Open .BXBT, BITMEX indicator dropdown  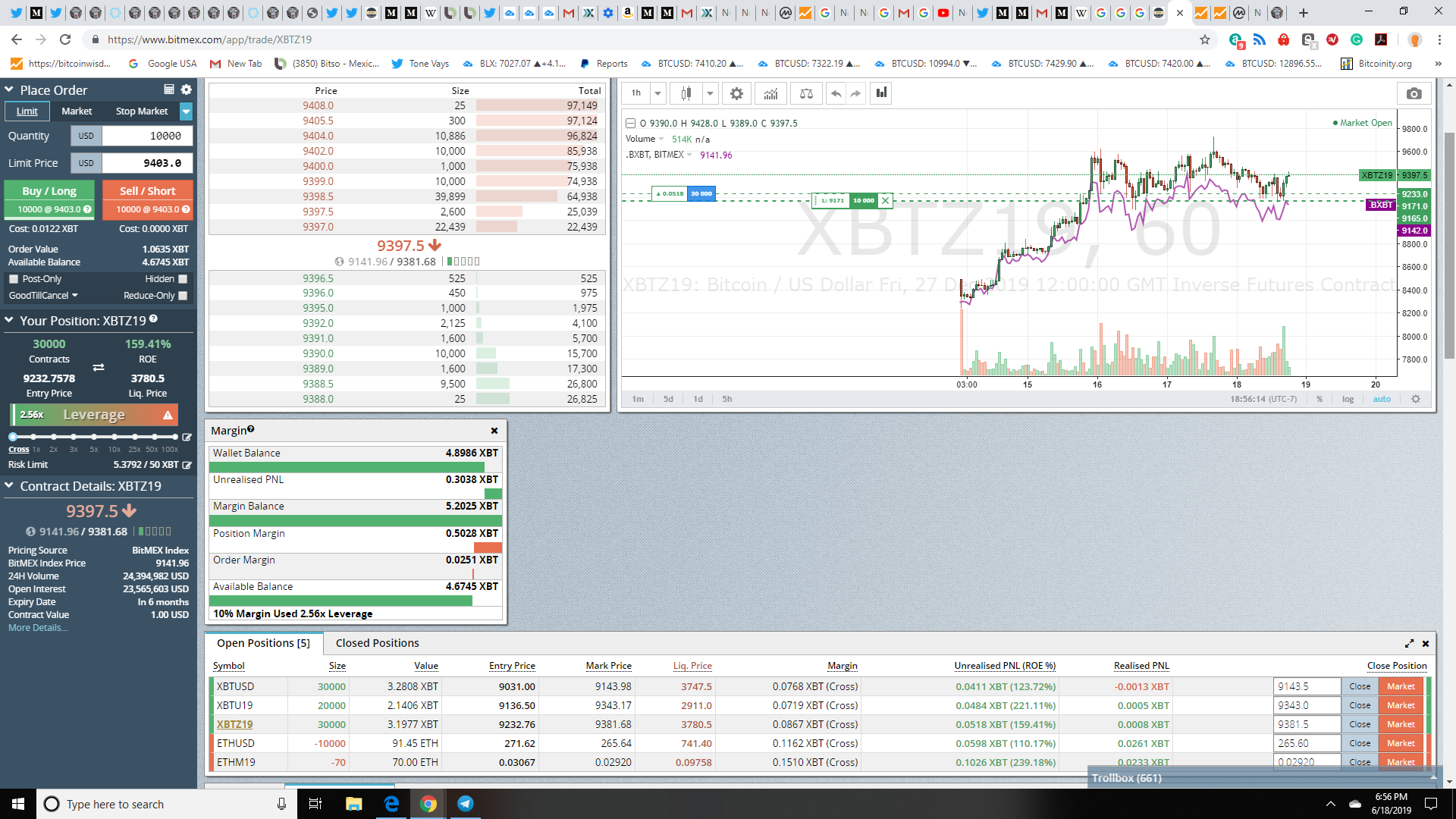(689, 155)
